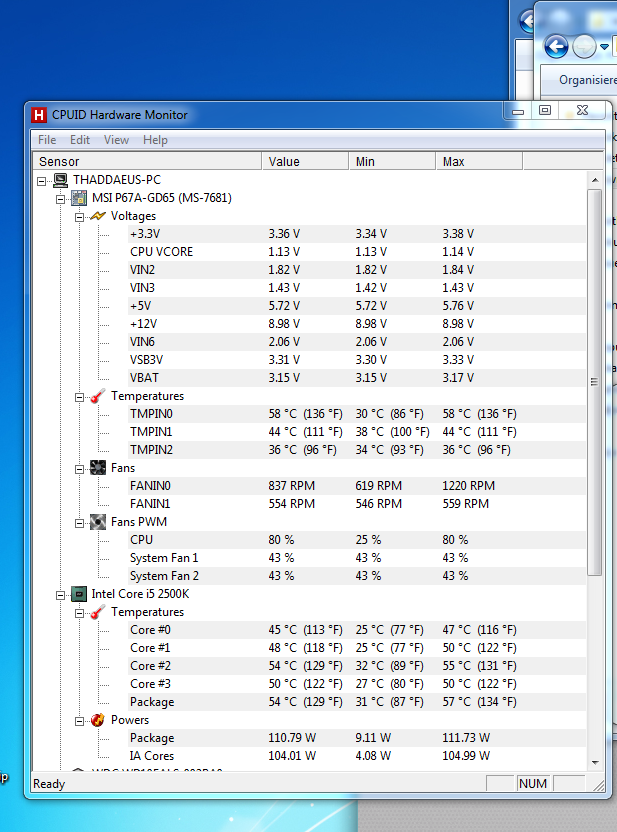
Task: Select the VIN3 voltage row
Action: point(358,288)
